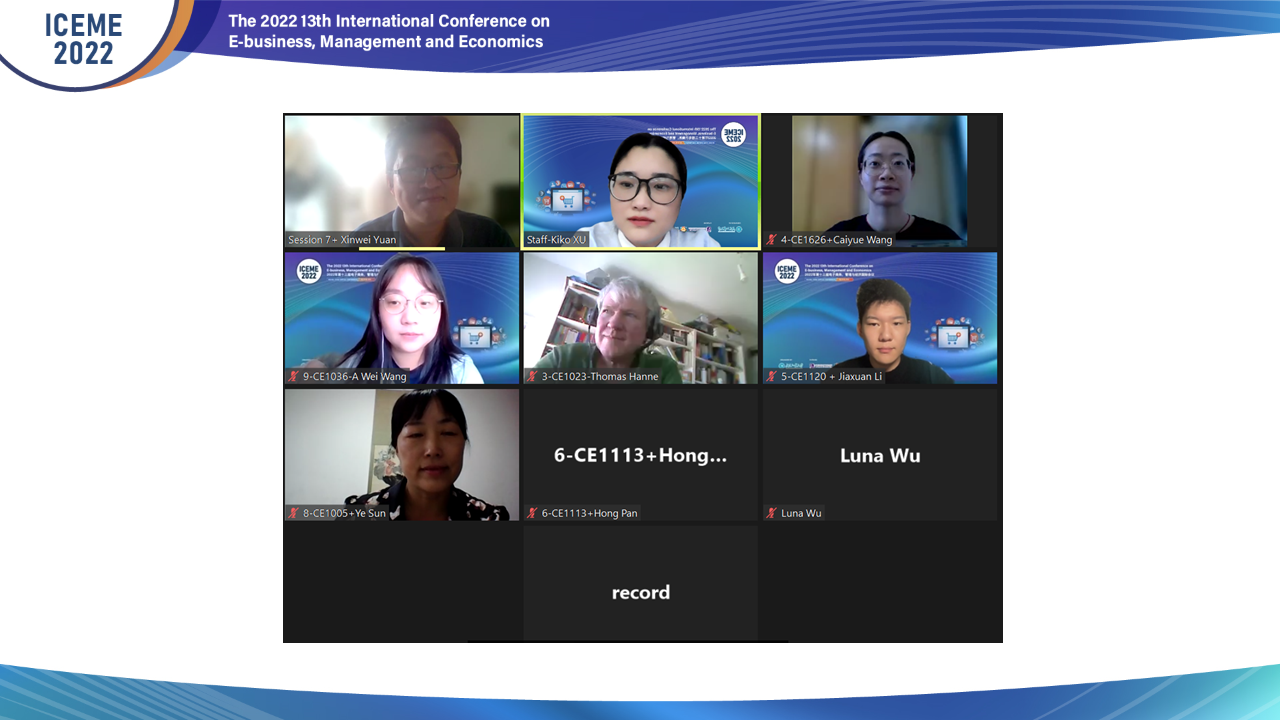Screen dimensions: 1280x720
Task: Select Thomas Hanne's video tile
Action: pyautogui.click(x=641, y=318)
